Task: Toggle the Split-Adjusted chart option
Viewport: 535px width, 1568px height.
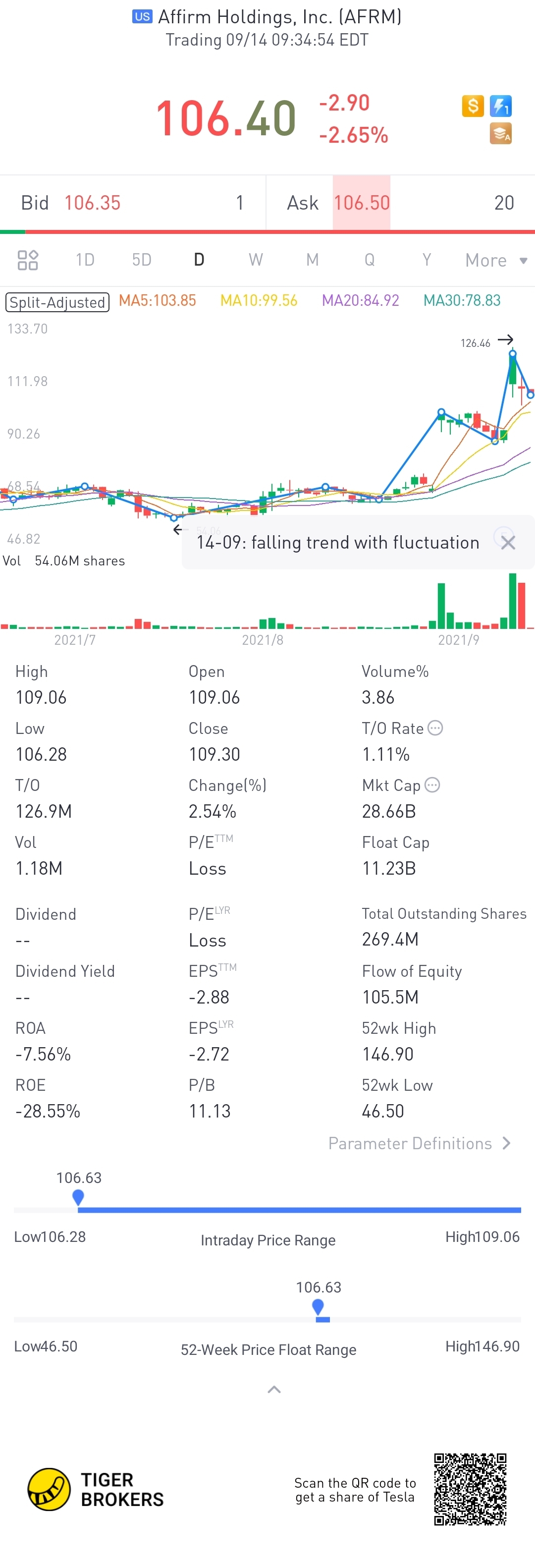Action: point(57,302)
